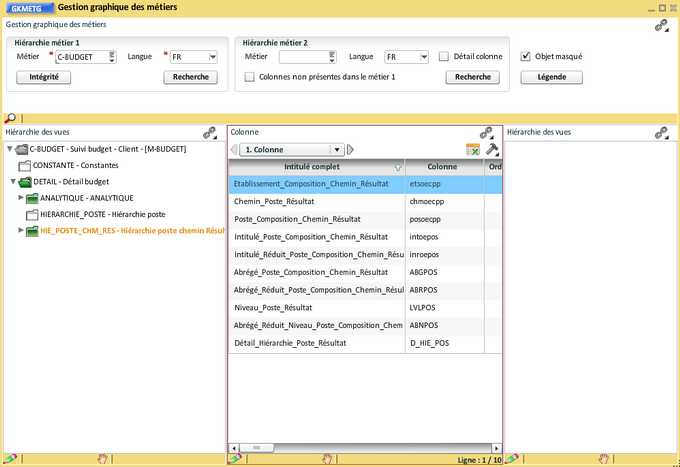Check Colonnes non présentes dans le métier 1
The image size is (680, 467).
point(249,77)
